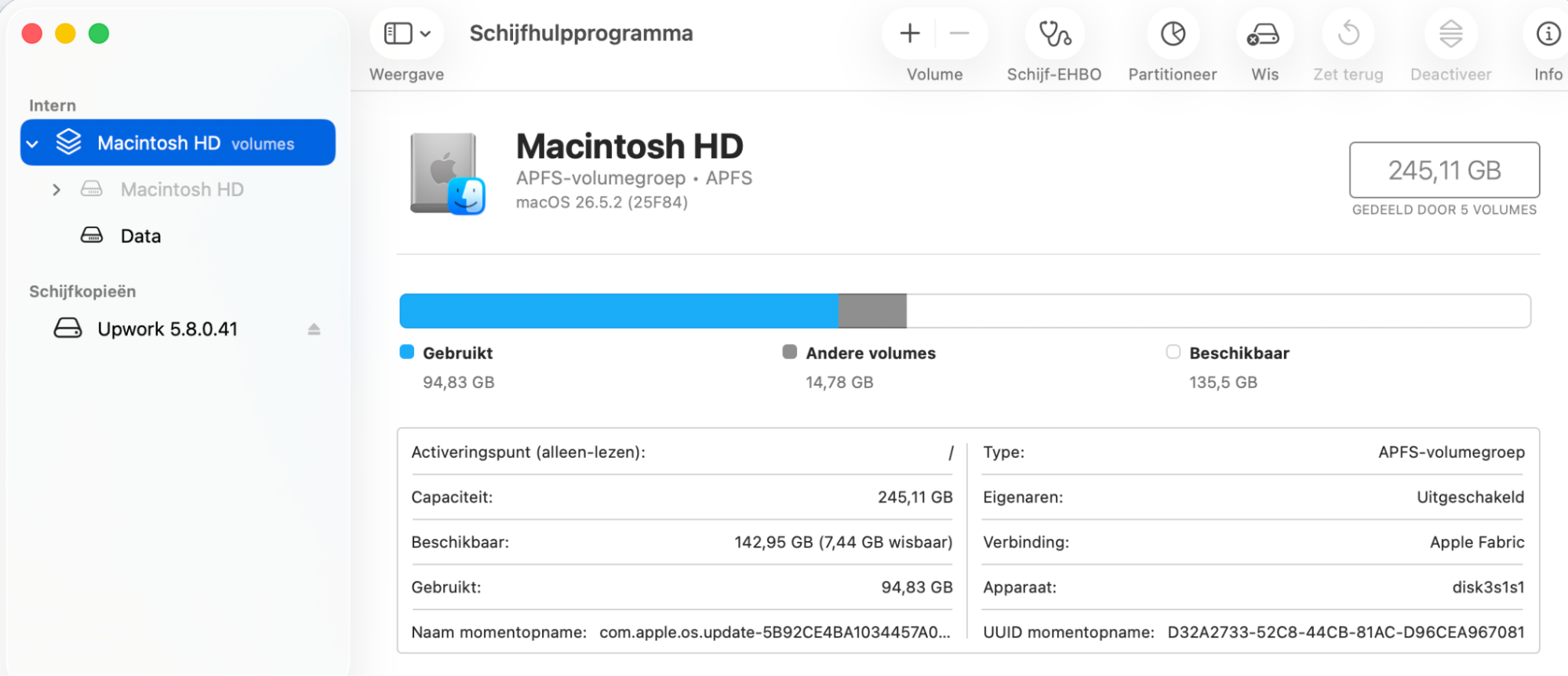This screenshot has height=676, width=1568.
Task: Click the blue Gebruikt legend swatch
Action: [x=406, y=352]
